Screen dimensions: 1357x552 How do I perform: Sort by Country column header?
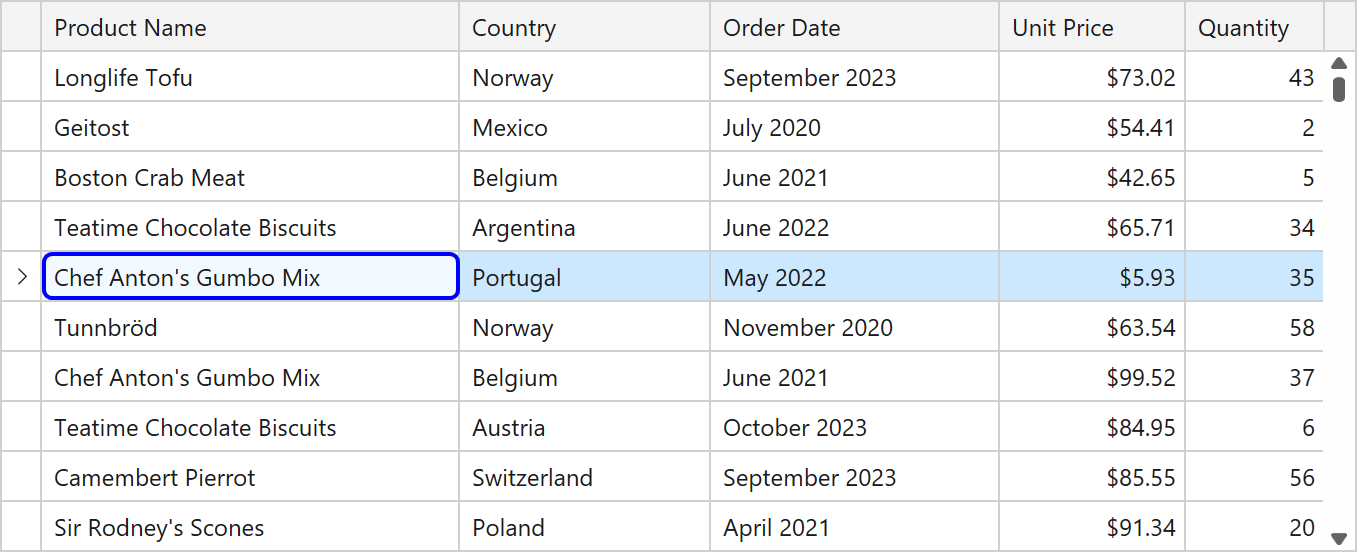pos(584,28)
